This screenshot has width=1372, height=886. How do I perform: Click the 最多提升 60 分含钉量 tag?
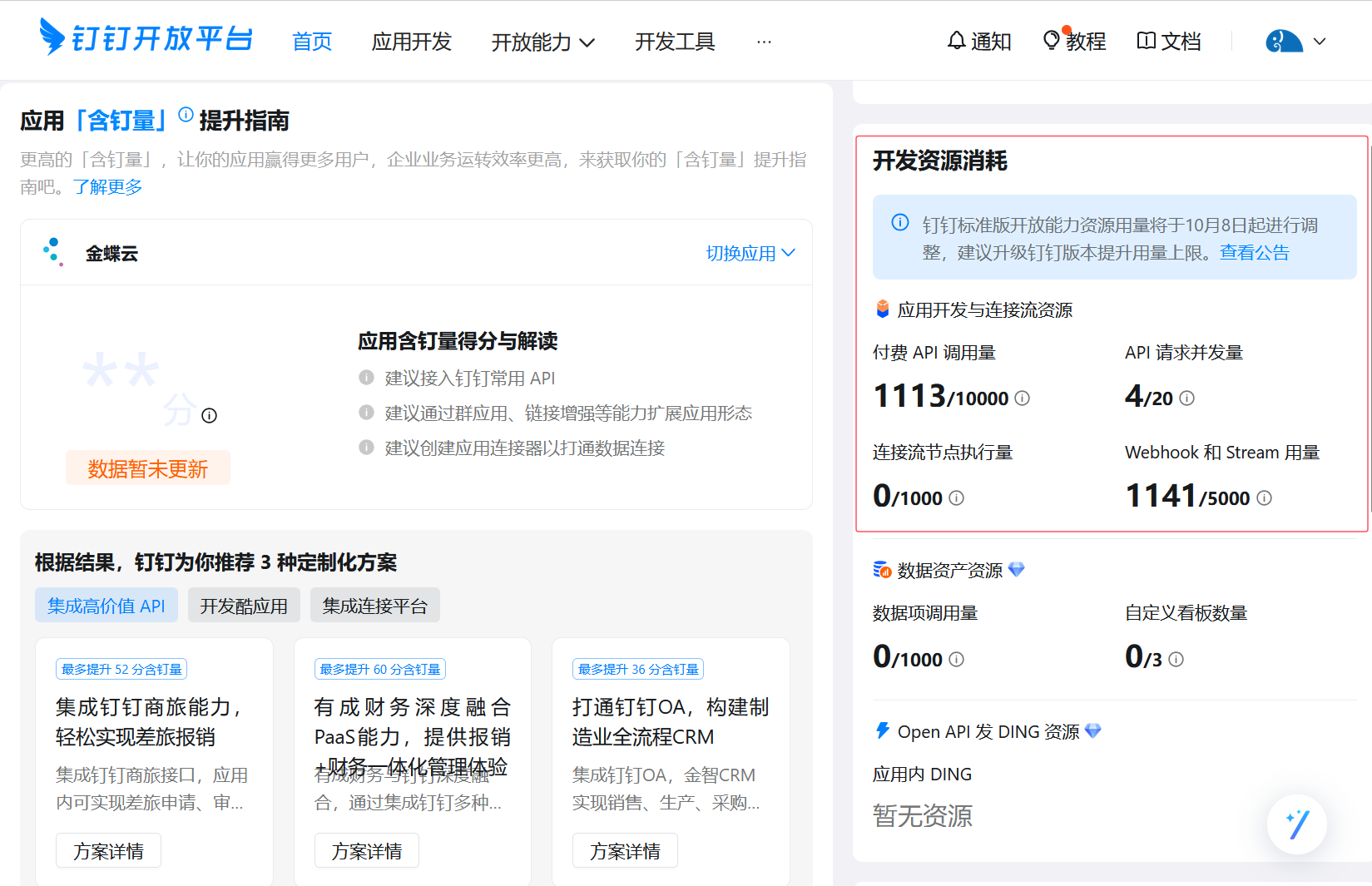tap(380, 669)
